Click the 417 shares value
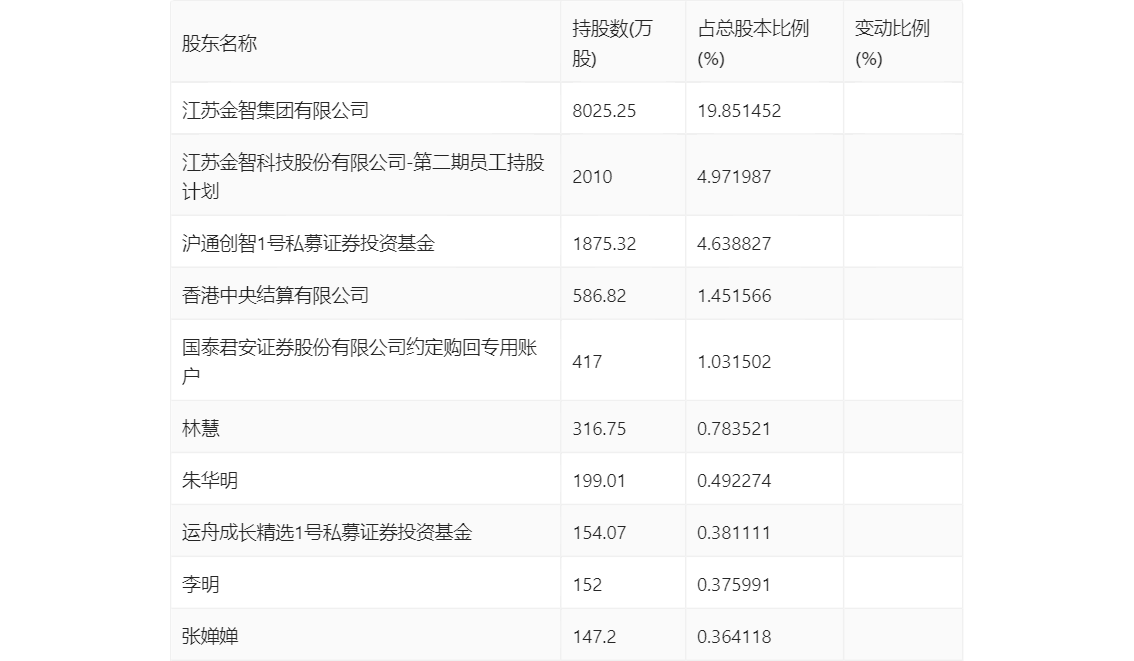The image size is (1134, 661). click(587, 362)
